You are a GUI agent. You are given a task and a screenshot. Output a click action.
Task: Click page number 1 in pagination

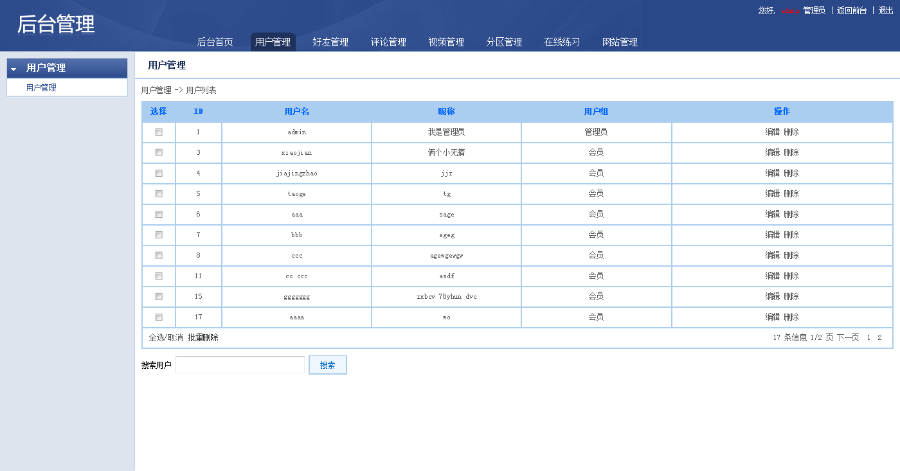pyautogui.click(x=868, y=338)
